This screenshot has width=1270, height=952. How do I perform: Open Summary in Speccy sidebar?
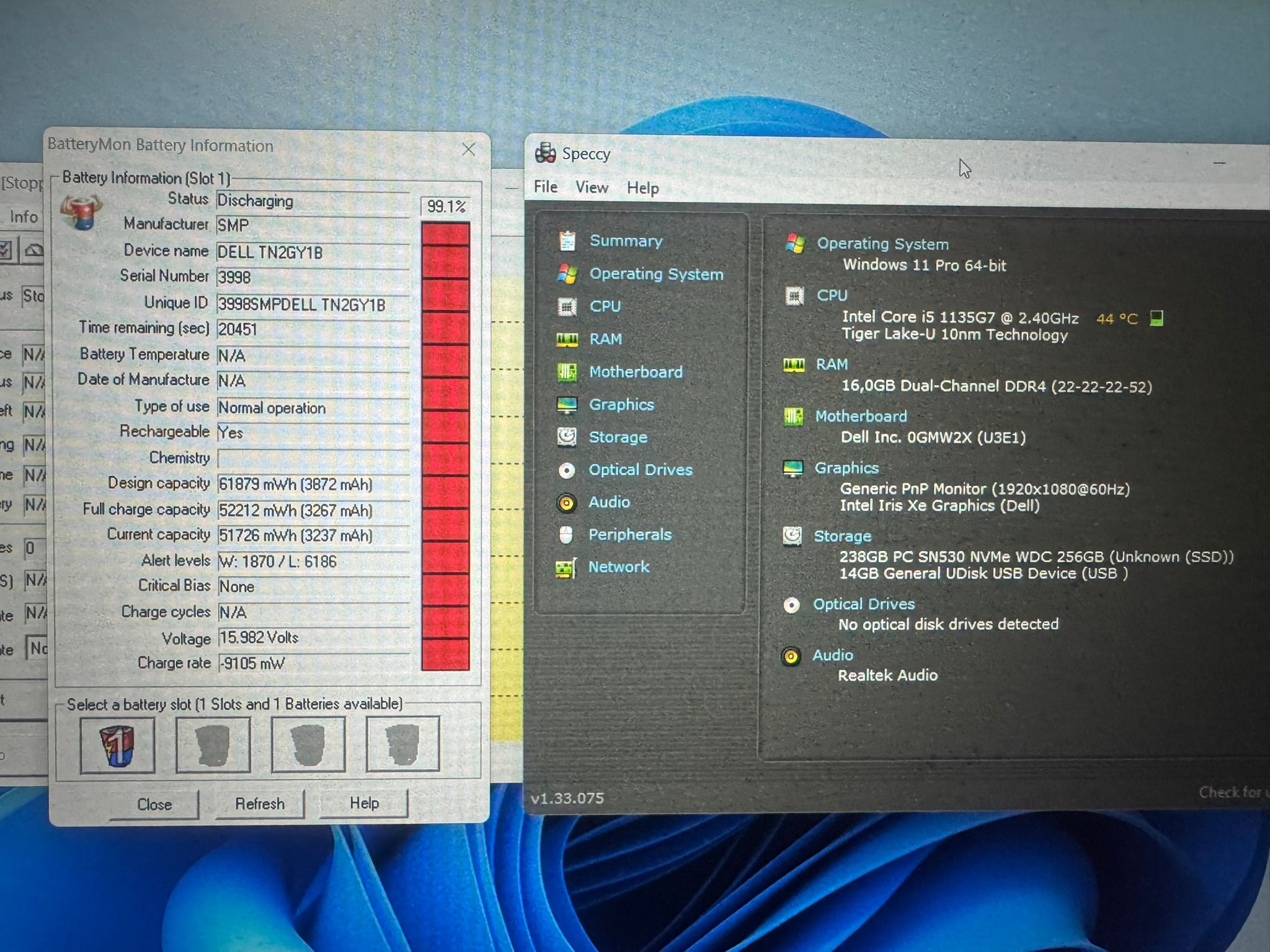[626, 240]
